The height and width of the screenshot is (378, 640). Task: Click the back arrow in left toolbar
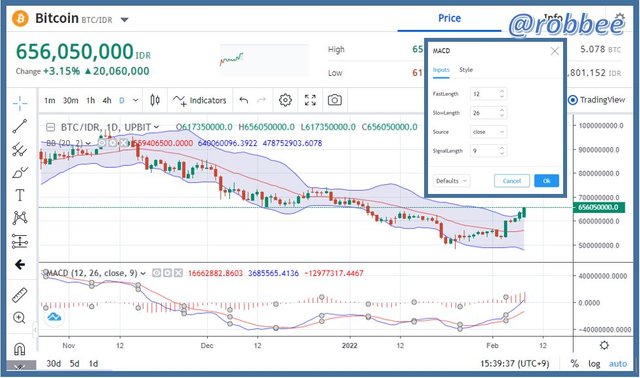click(x=19, y=265)
